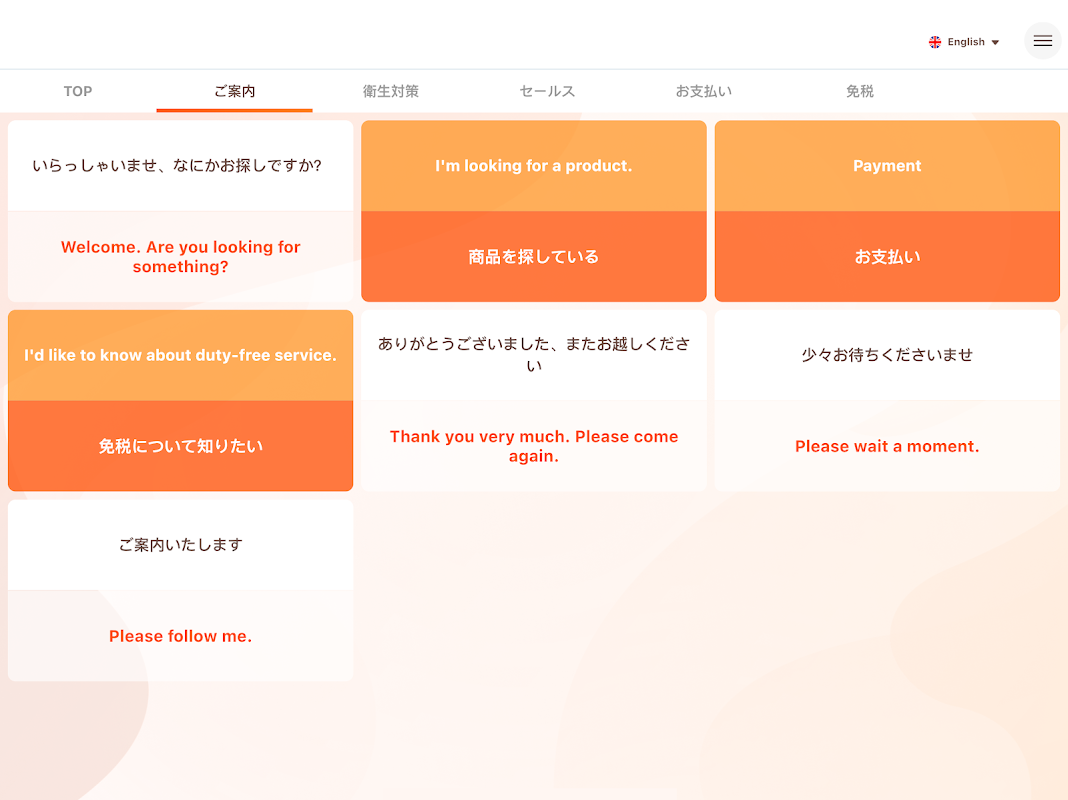Switch to the お支払い tab
The height and width of the screenshot is (800, 1068).
click(x=704, y=91)
